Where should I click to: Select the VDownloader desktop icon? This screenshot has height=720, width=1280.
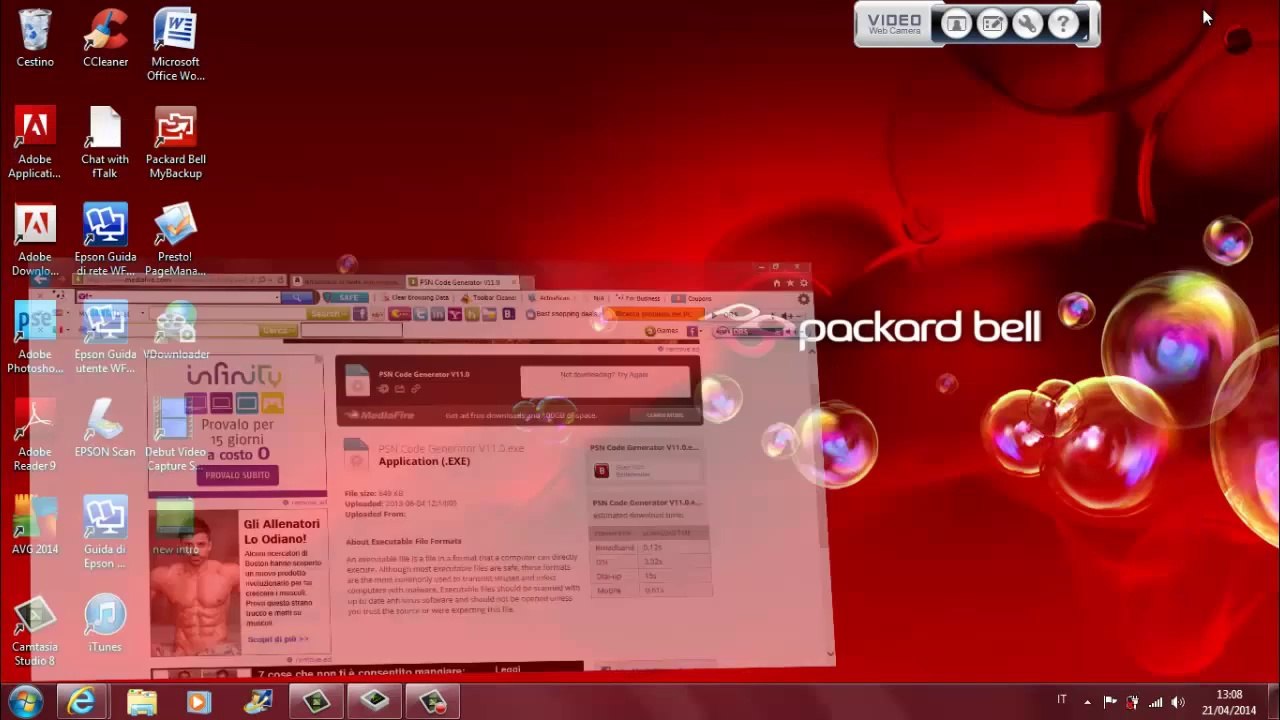click(x=176, y=330)
